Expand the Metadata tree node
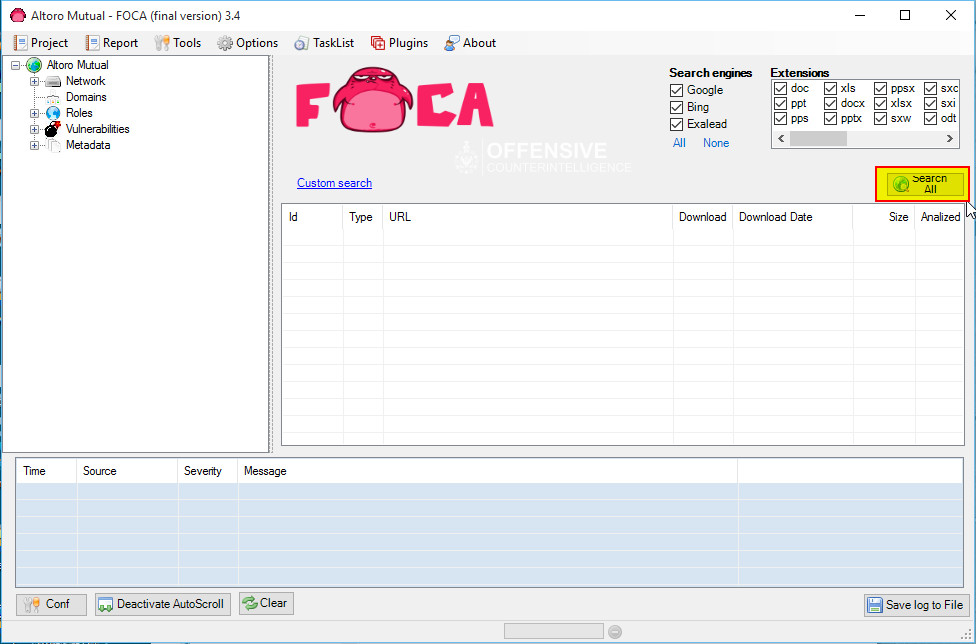The height and width of the screenshot is (644, 976). [x=34, y=146]
